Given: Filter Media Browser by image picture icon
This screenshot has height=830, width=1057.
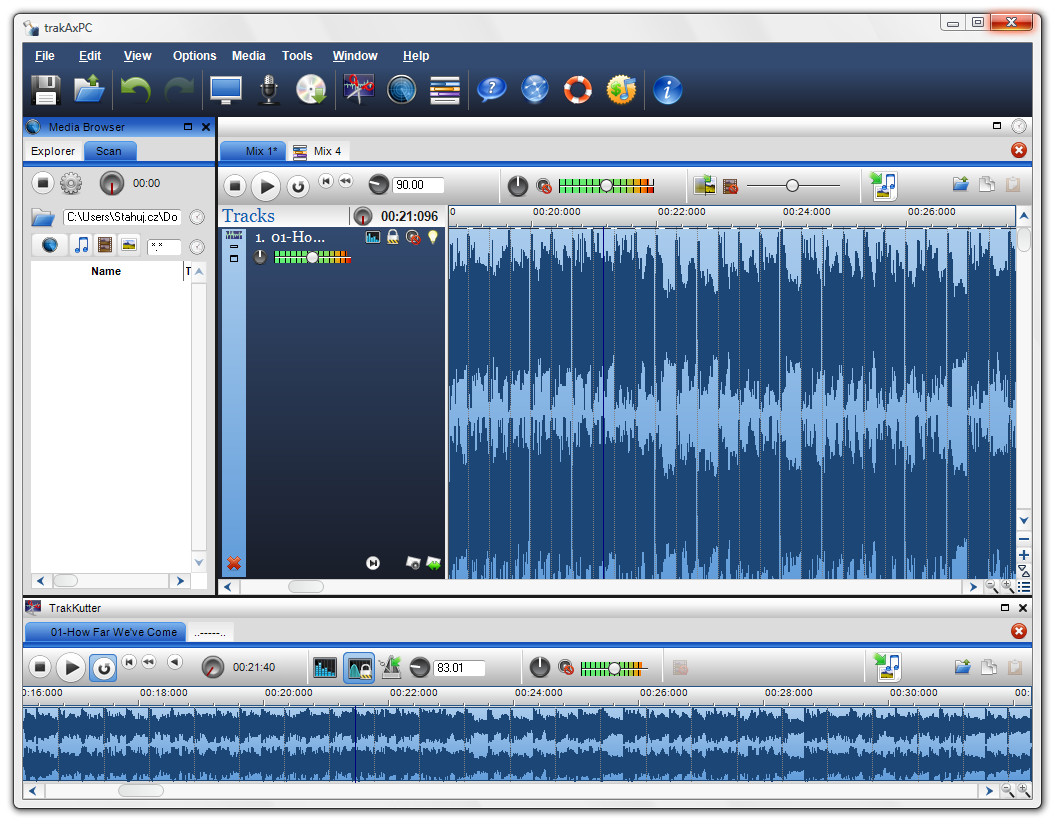Looking at the screenshot, I should pos(129,244).
